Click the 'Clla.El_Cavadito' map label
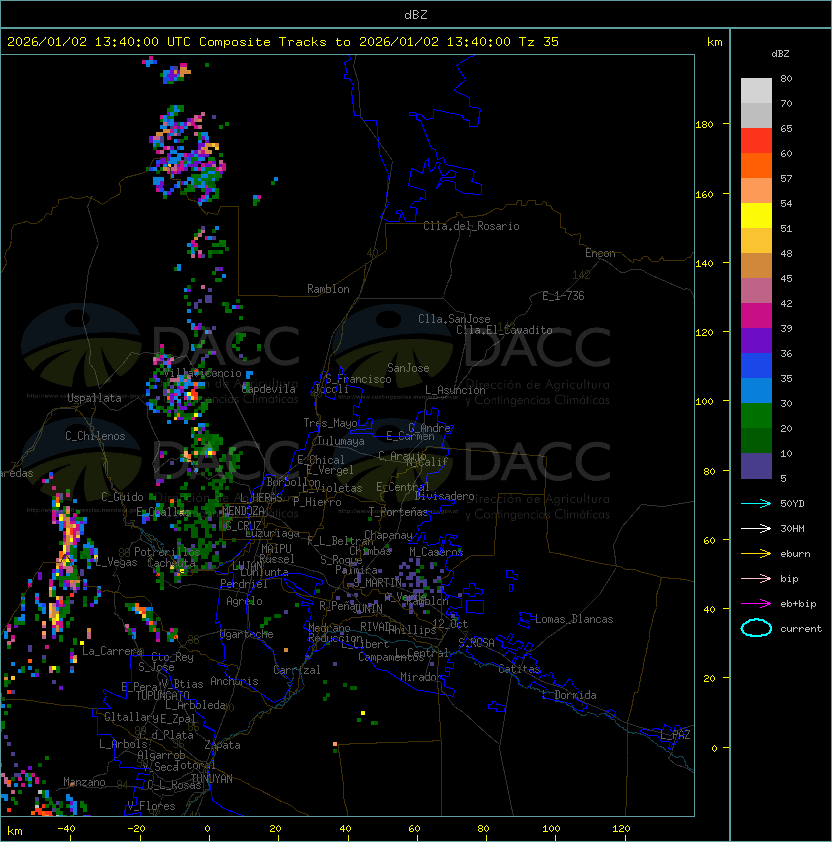The width and height of the screenshot is (832, 842). tap(504, 330)
